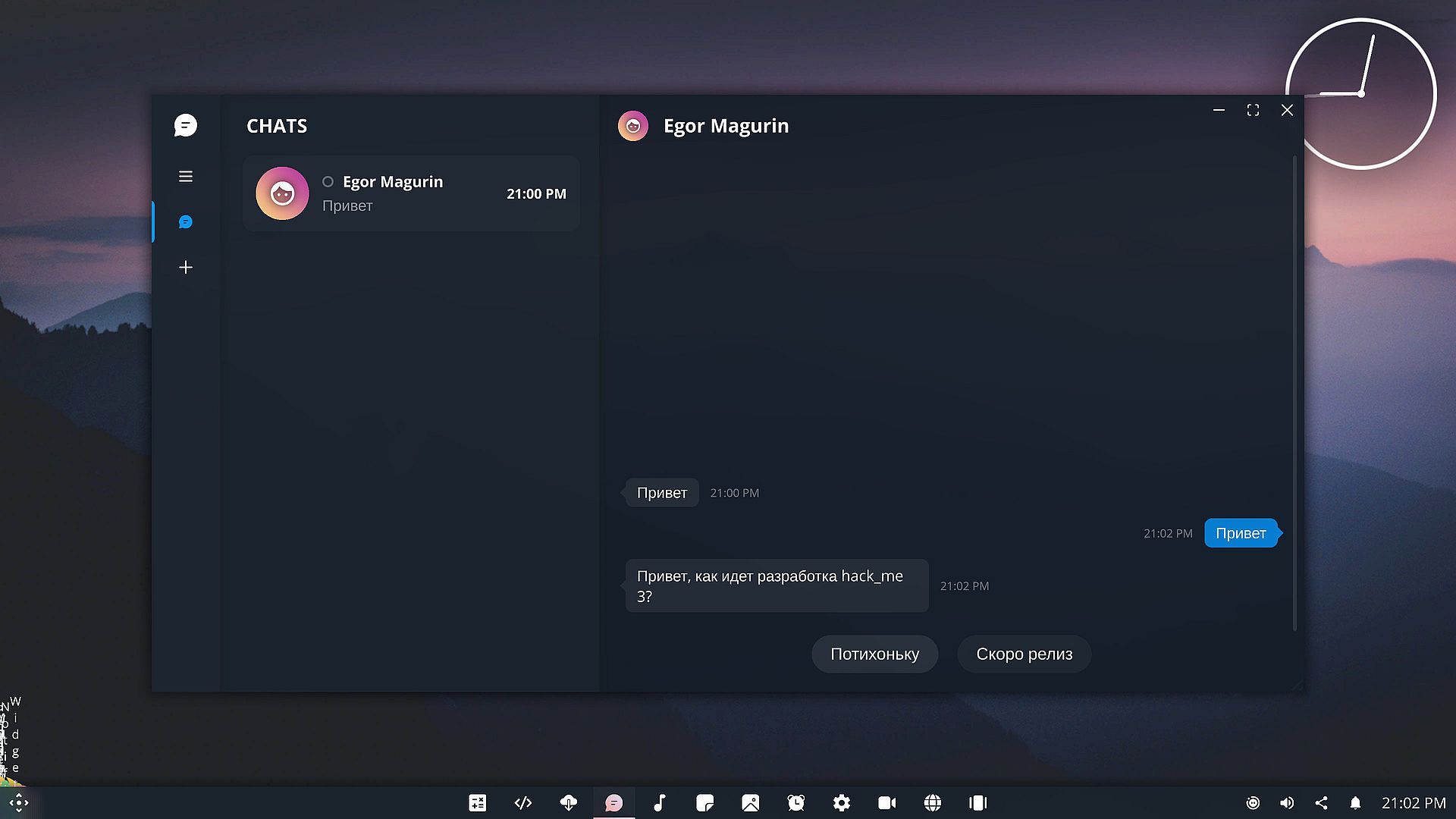This screenshot has height=819, width=1456.
Task: Launch the code editor from the dock
Action: click(523, 803)
